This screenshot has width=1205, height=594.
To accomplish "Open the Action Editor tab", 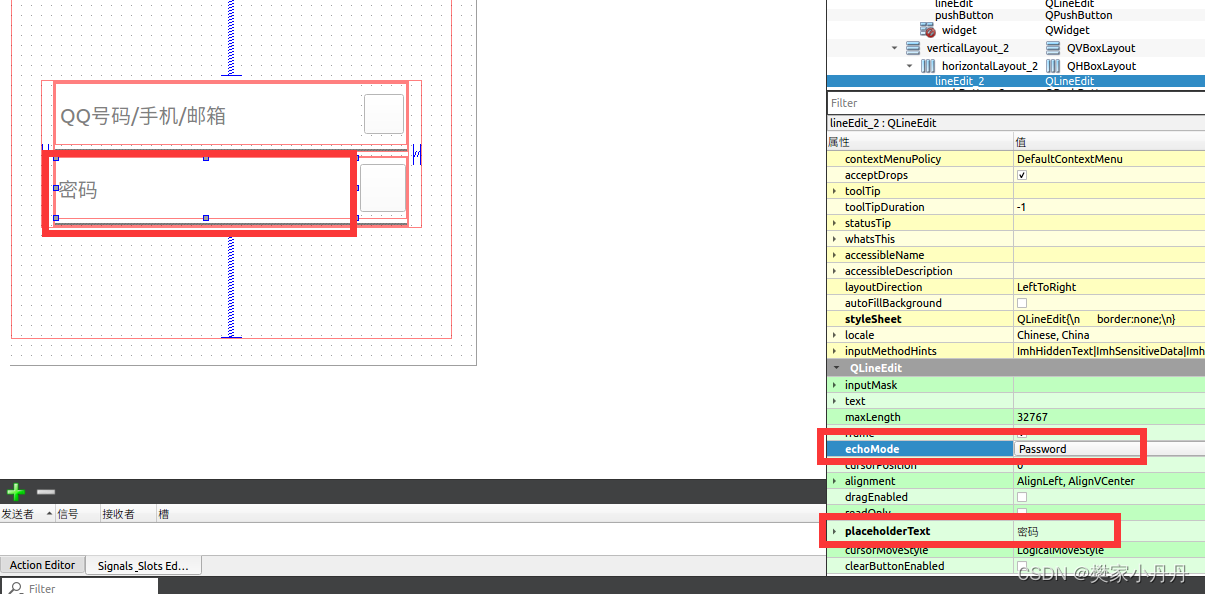I will pos(42,565).
